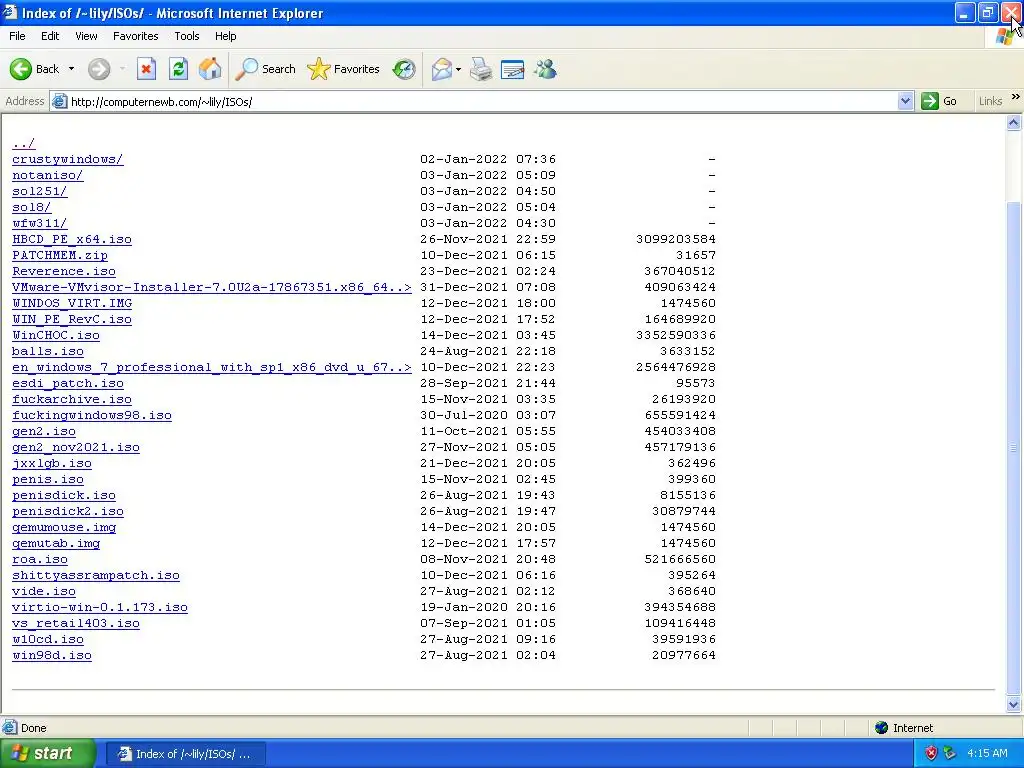Download esdi_patch.iso
The image size is (1024, 768).
pyautogui.click(x=67, y=383)
